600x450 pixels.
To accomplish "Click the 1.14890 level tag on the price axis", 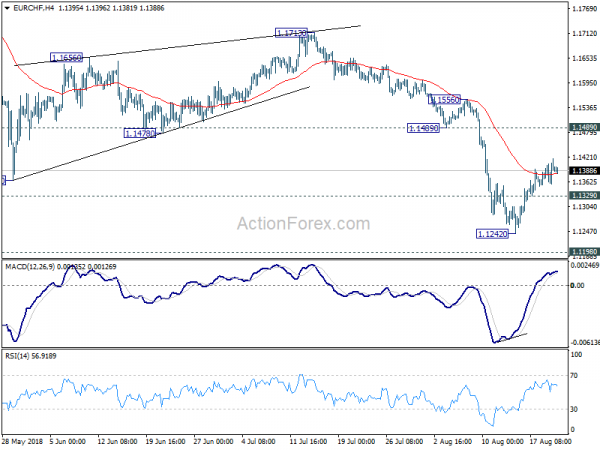I will 584,127.
